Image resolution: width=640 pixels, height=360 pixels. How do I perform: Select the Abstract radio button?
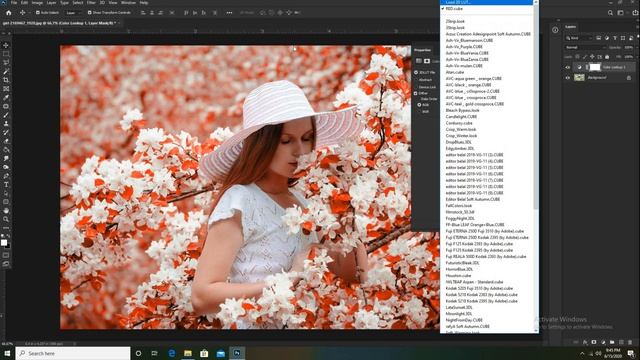416,80
